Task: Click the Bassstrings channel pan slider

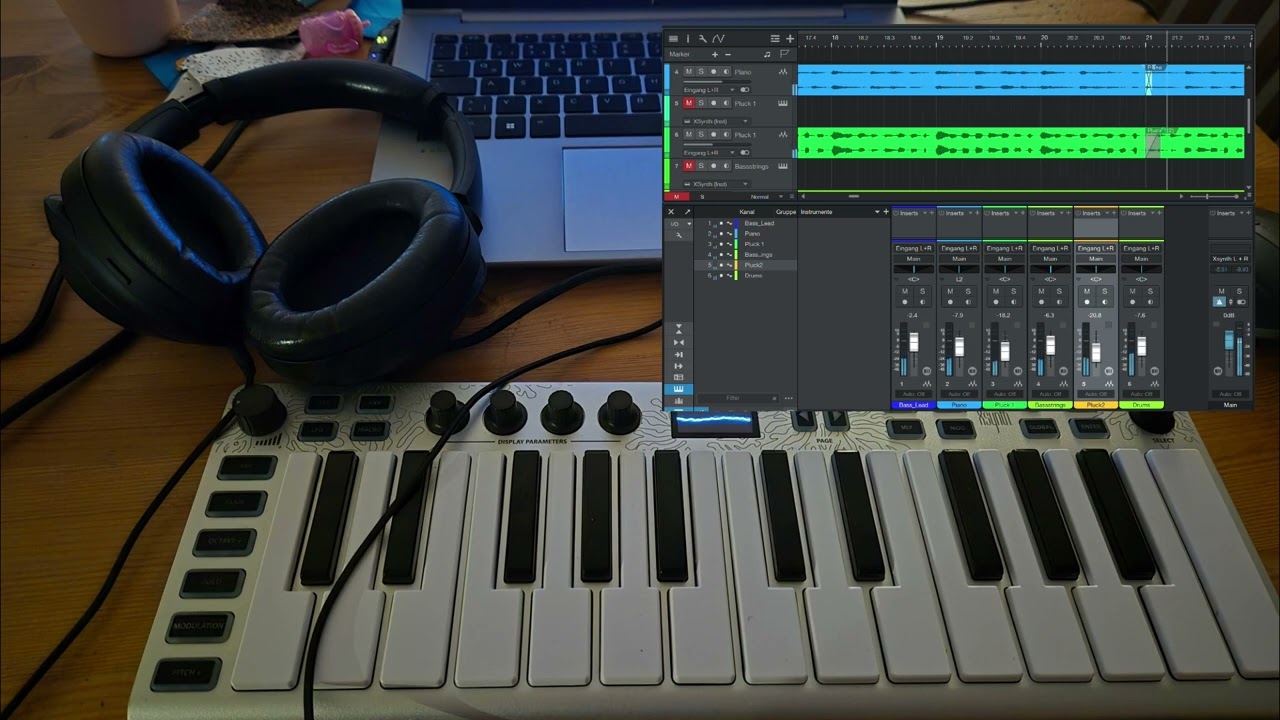Action: [1050, 269]
